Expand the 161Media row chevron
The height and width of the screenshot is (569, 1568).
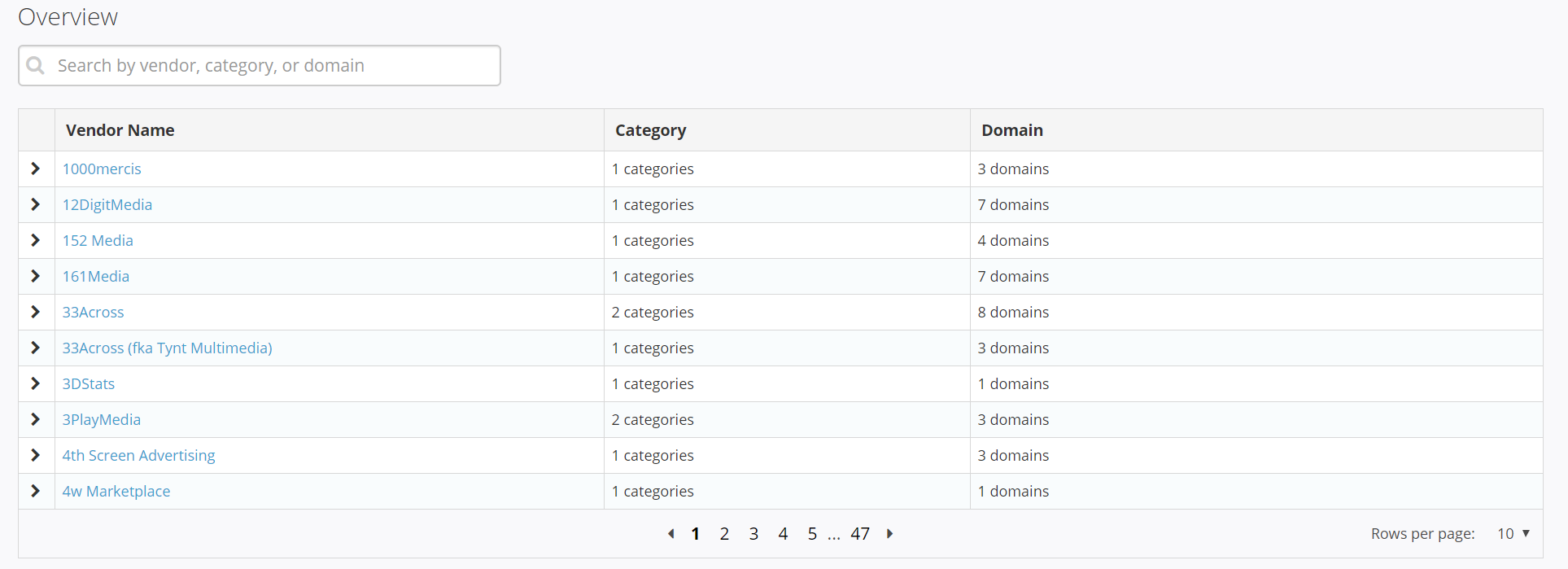tap(36, 276)
